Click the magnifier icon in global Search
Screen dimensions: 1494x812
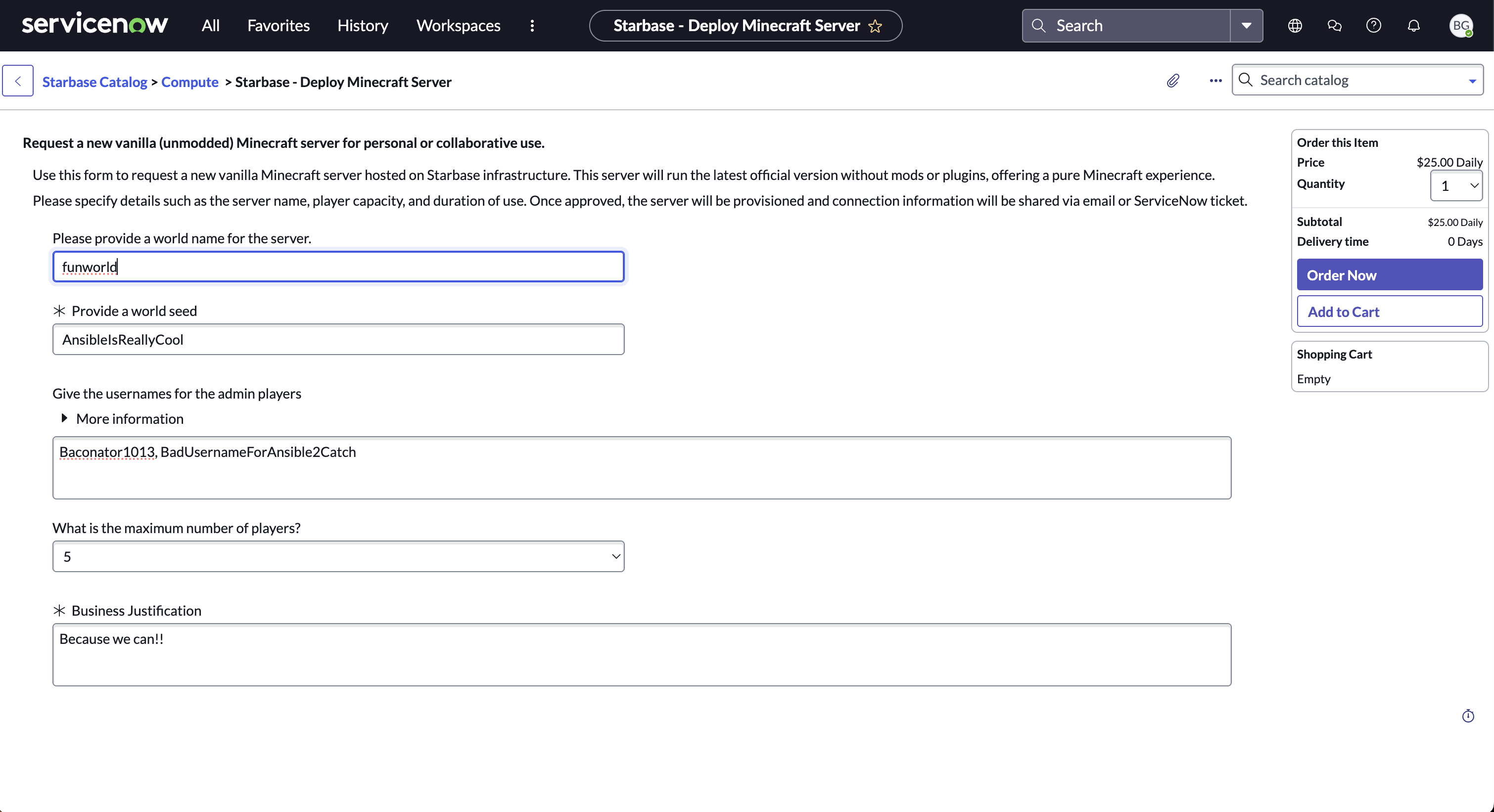(x=1038, y=26)
